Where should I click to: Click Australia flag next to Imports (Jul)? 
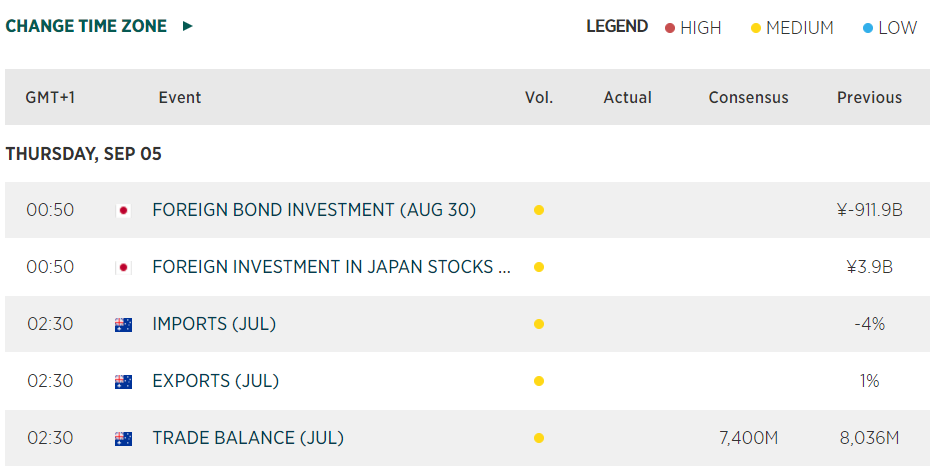(123, 324)
